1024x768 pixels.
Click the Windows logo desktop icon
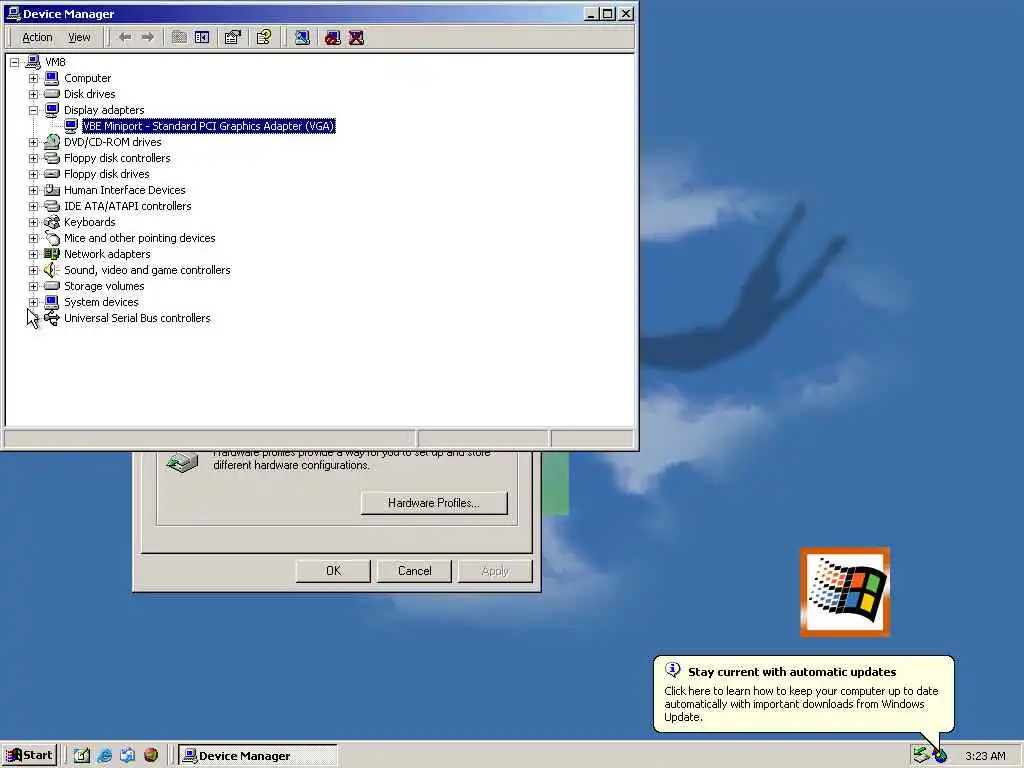tap(845, 592)
